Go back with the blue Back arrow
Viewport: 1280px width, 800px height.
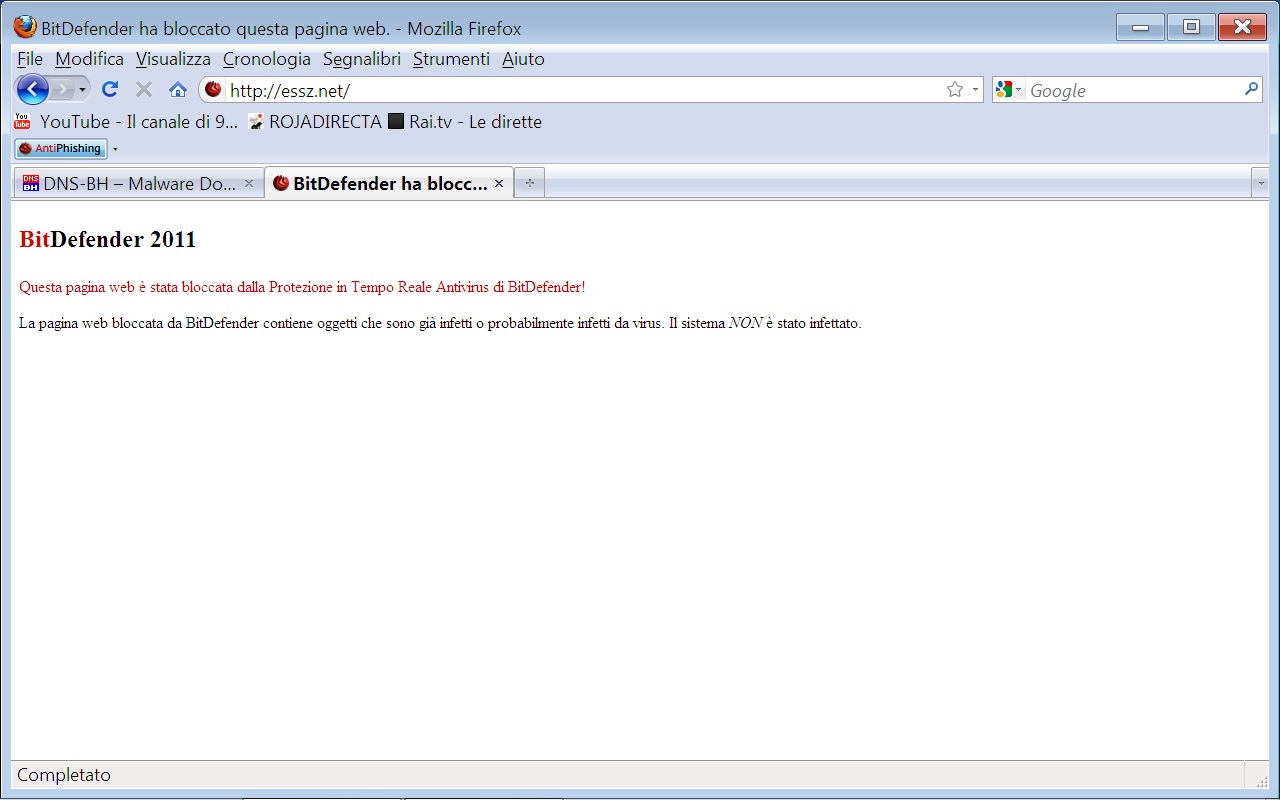(x=32, y=90)
